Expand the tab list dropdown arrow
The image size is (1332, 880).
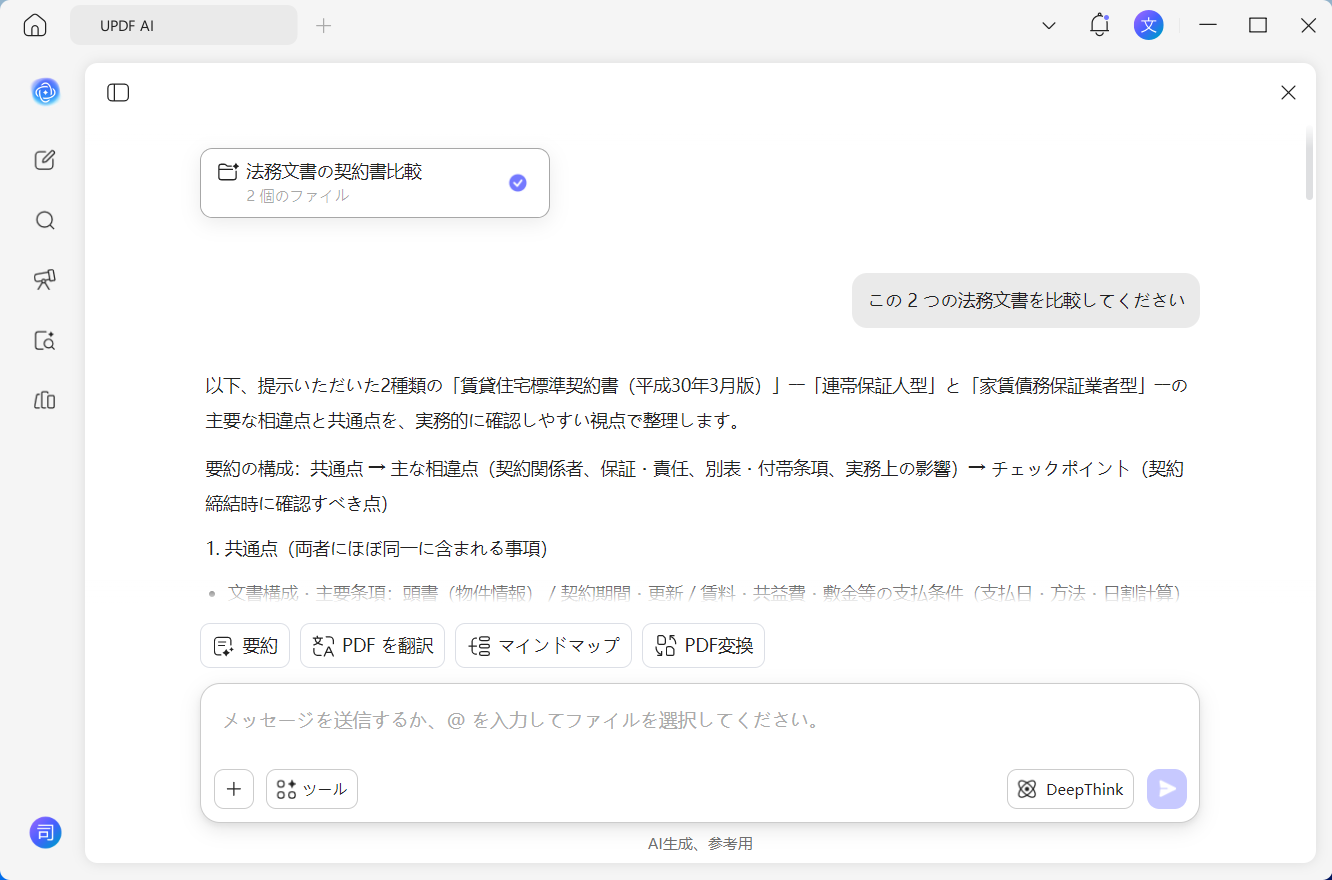(1049, 26)
